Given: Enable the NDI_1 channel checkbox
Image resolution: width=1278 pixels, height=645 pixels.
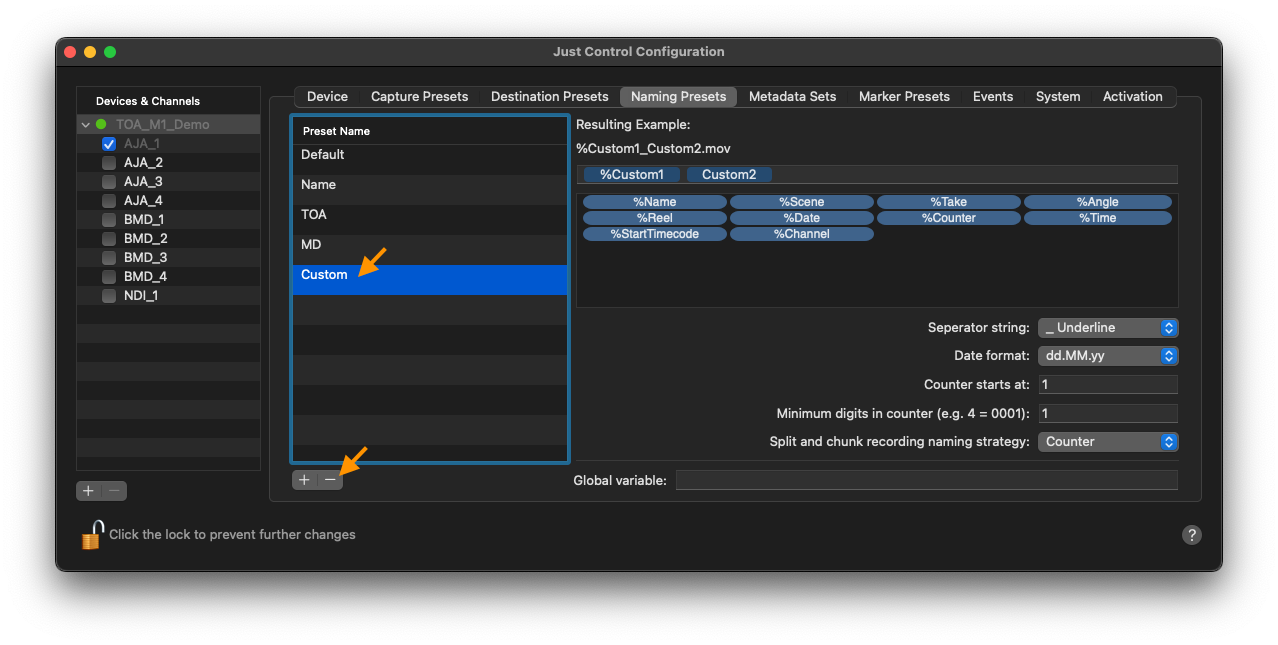Looking at the screenshot, I should point(109,296).
